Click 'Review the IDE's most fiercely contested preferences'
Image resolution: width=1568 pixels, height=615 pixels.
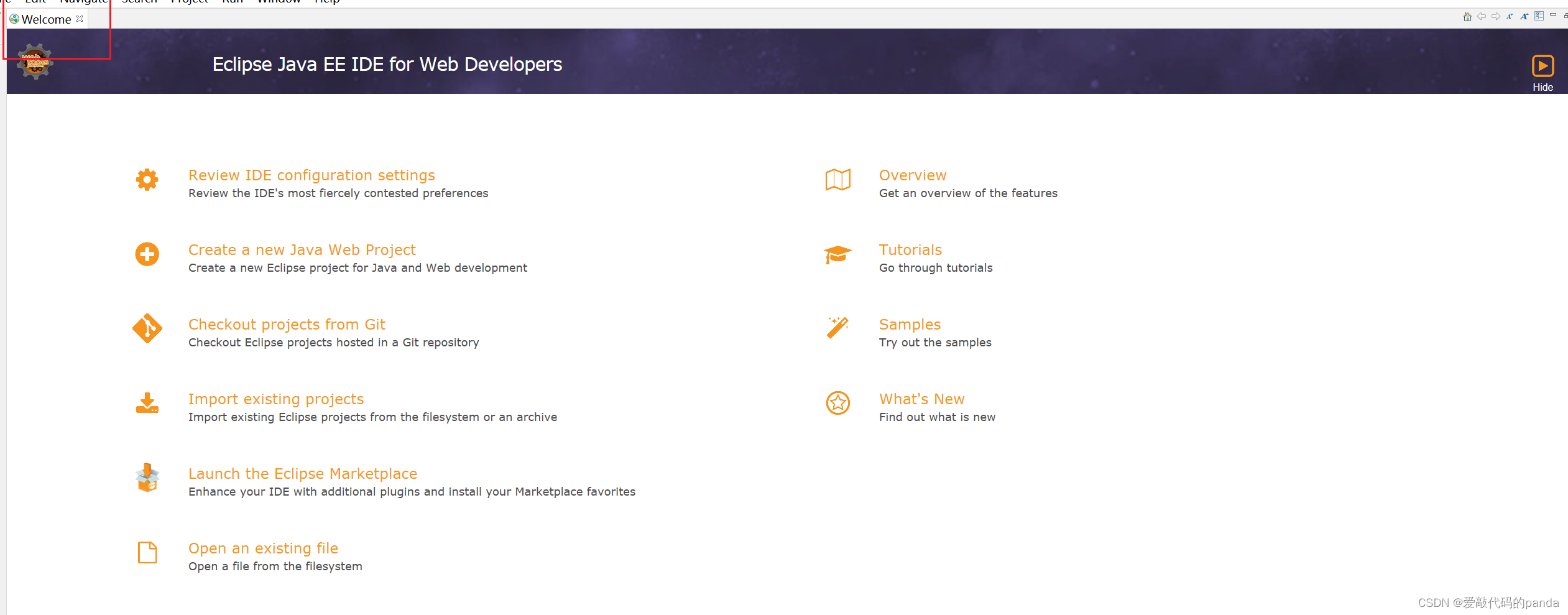click(x=338, y=193)
